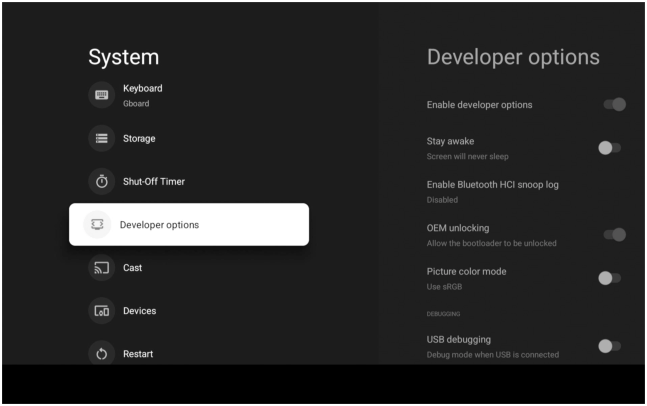The width and height of the screenshot is (647, 406).
Task: Open Keyboard Gboard settings
Action: (x=142, y=95)
